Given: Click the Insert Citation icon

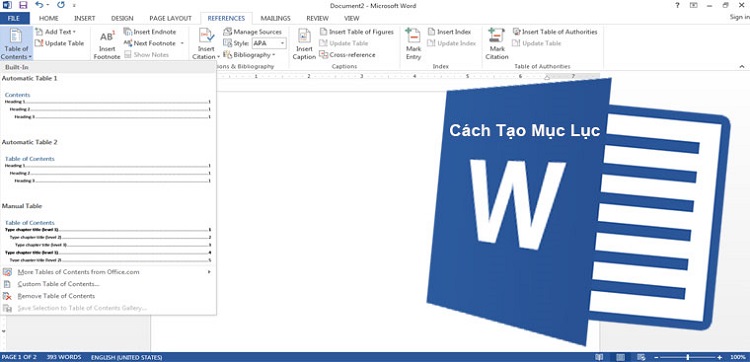Looking at the screenshot, I should pyautogui.click(x=206, y=36).
